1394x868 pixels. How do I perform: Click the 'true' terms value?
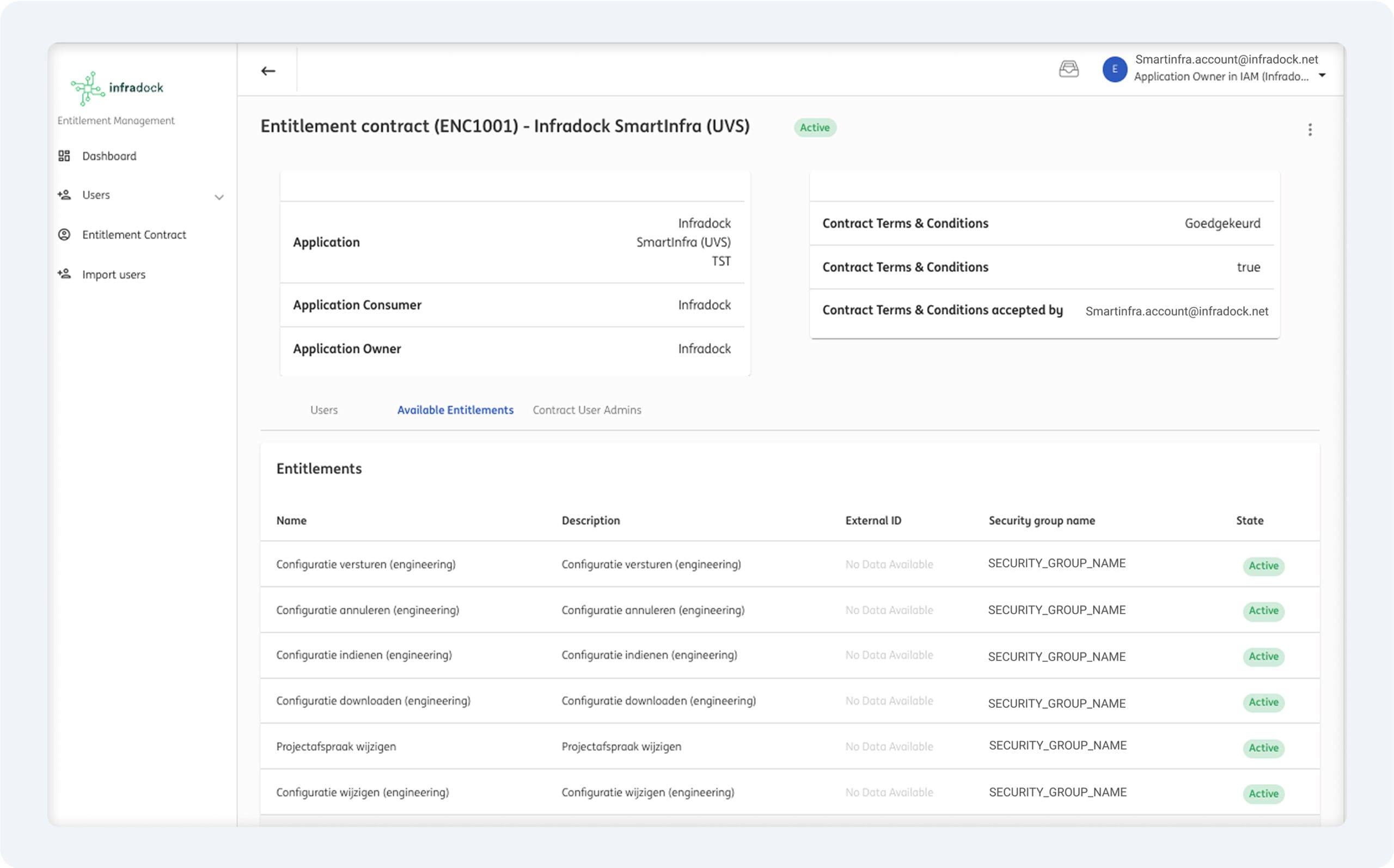(1248, 267)
